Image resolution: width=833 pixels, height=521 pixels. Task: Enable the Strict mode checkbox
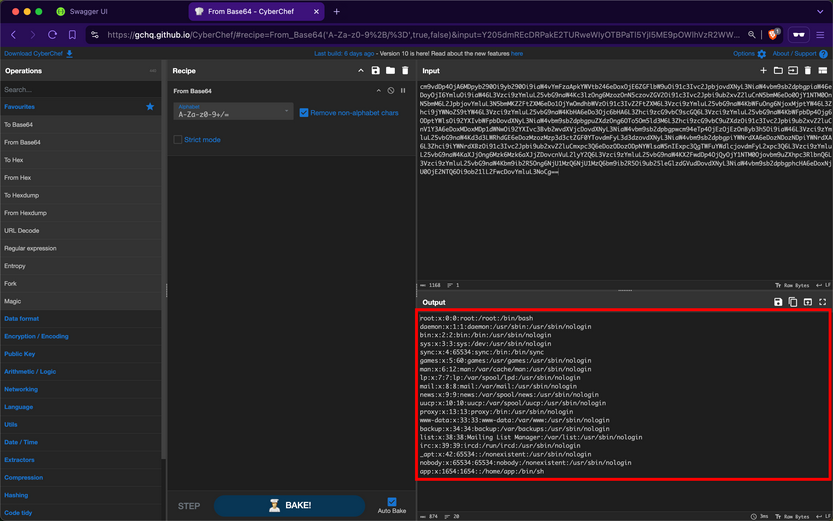(x=178, y=140)
